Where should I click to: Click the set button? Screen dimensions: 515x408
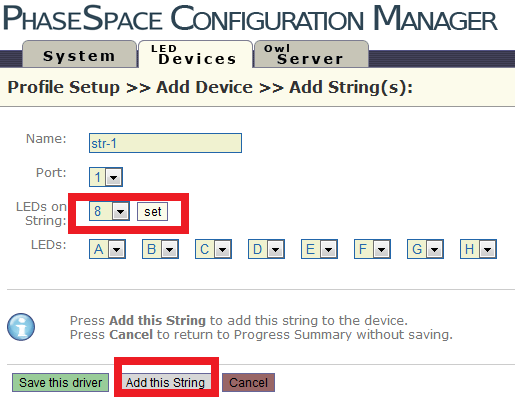coord(152,212)
